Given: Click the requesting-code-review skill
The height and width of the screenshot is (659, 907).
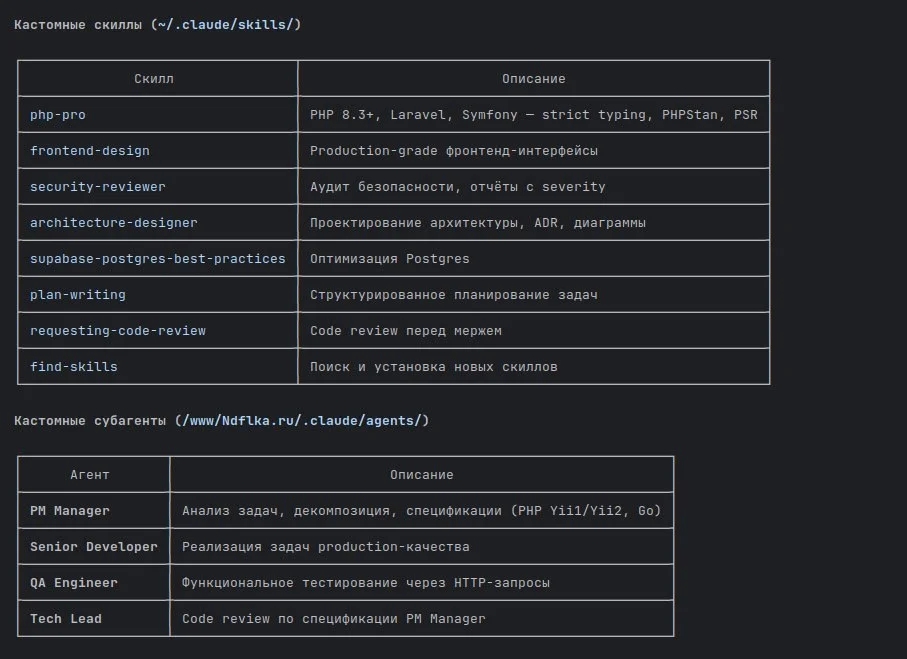Looking at the screenshot, I should click(x=118, y=331).
